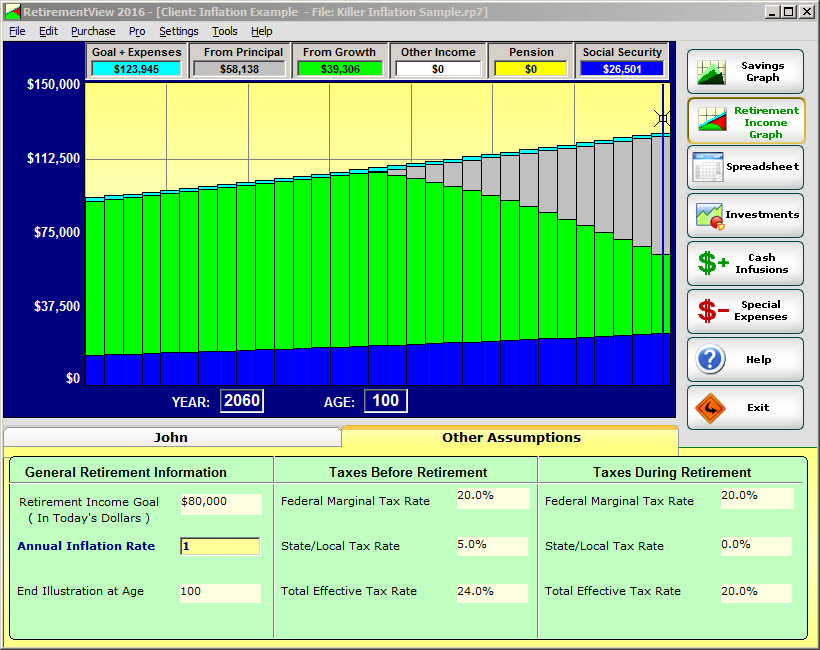820x650 pixels.
Task: Select the Retirement Income Graph icon
Action: pyautogui.click(x=712, y=120)
